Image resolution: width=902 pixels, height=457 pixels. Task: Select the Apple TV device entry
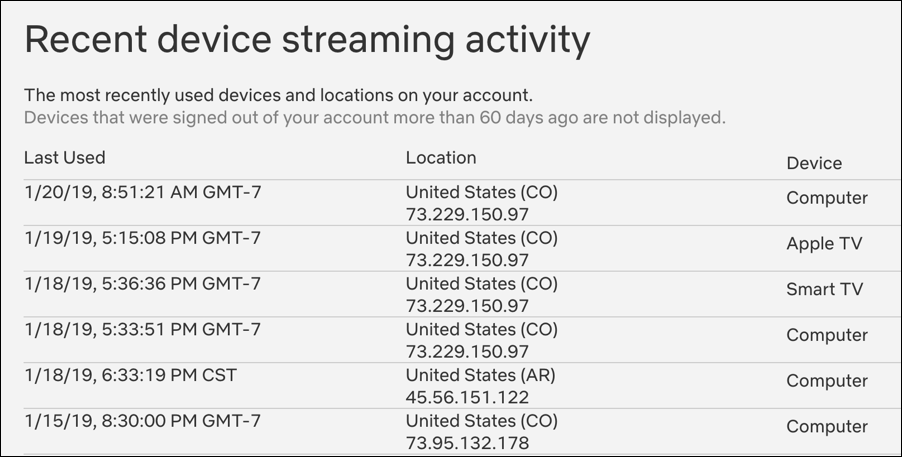pos(824,244)
